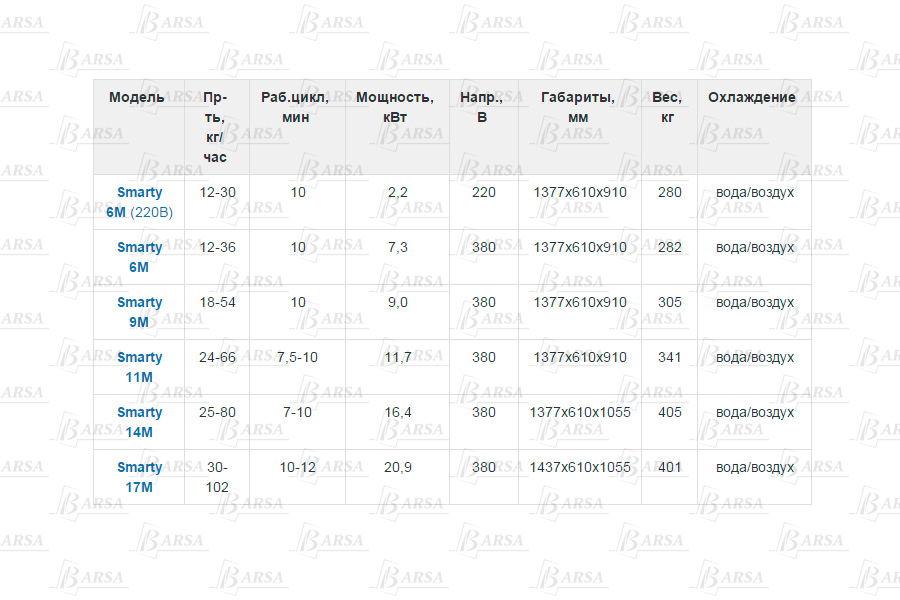Click the Вес, кг column header
The image size is (900, 600).
[667, 107]
